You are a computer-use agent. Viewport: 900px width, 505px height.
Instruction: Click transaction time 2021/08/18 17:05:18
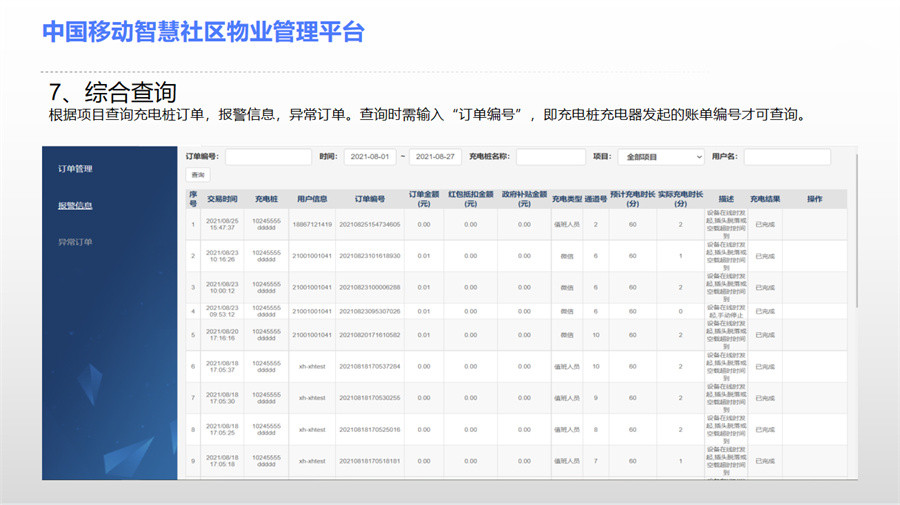click(222, 461)
